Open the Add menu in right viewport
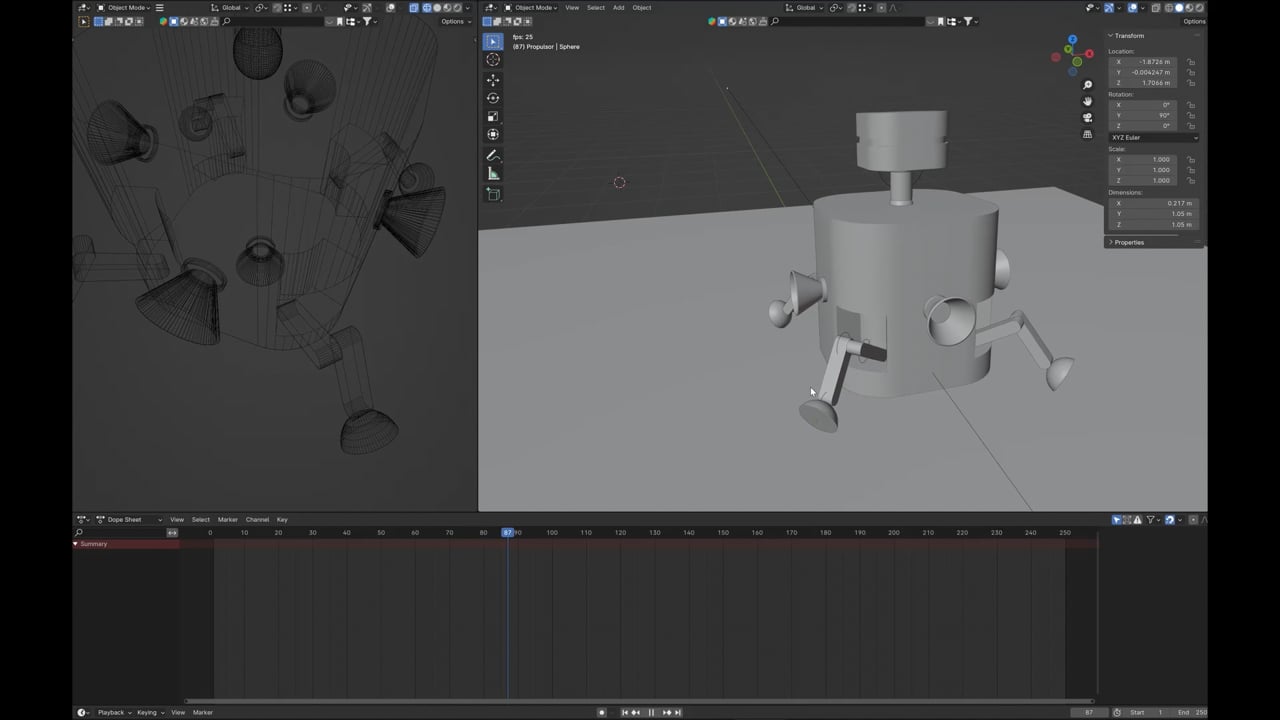Screen dimensions: 1280x720 click(618, 8)
